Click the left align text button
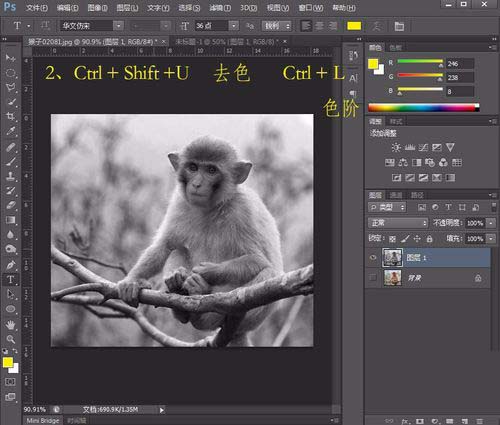The height and width of the screenshot is (425, 500). click(306, 26)
